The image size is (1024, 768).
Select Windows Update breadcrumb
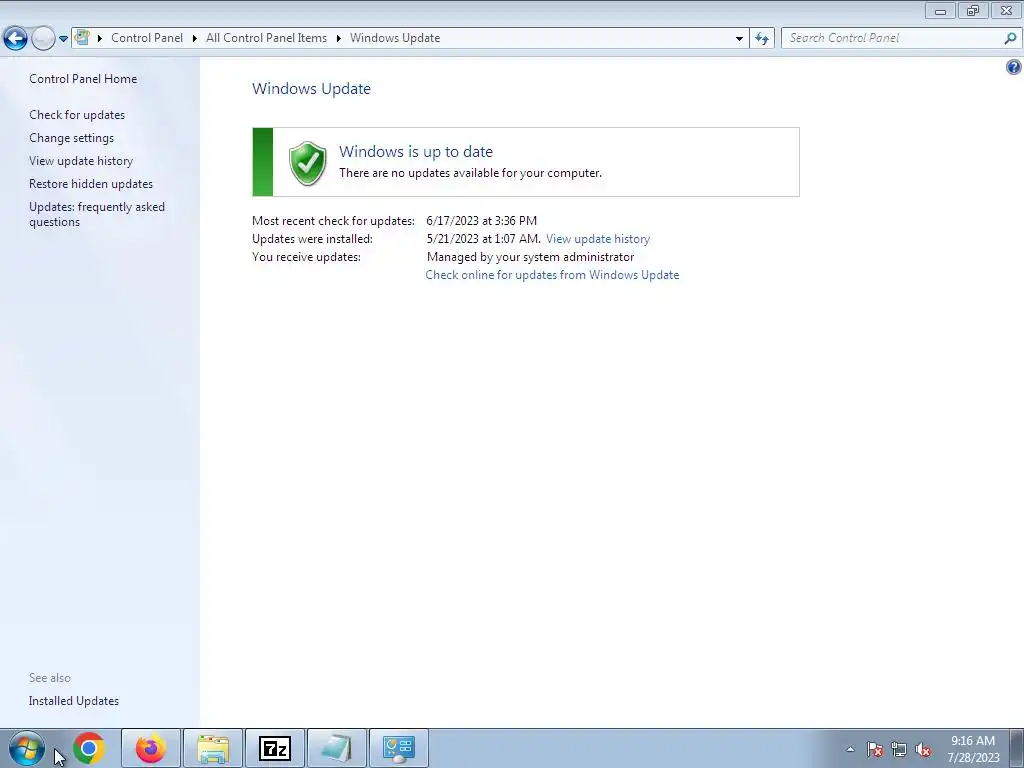pyautogui.click(x=395, y=38)
